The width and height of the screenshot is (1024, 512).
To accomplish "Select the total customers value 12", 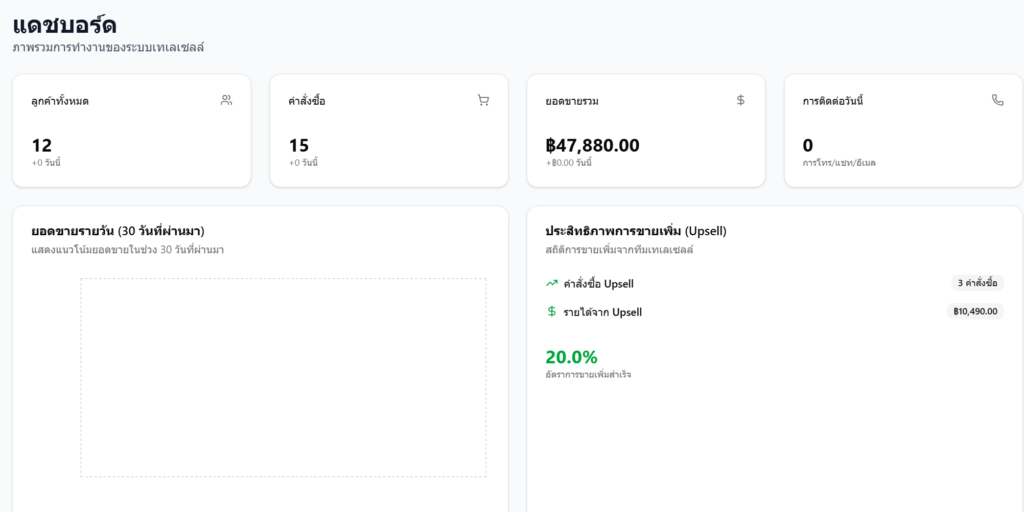I will pyautogui.click(x=41, y=145).
